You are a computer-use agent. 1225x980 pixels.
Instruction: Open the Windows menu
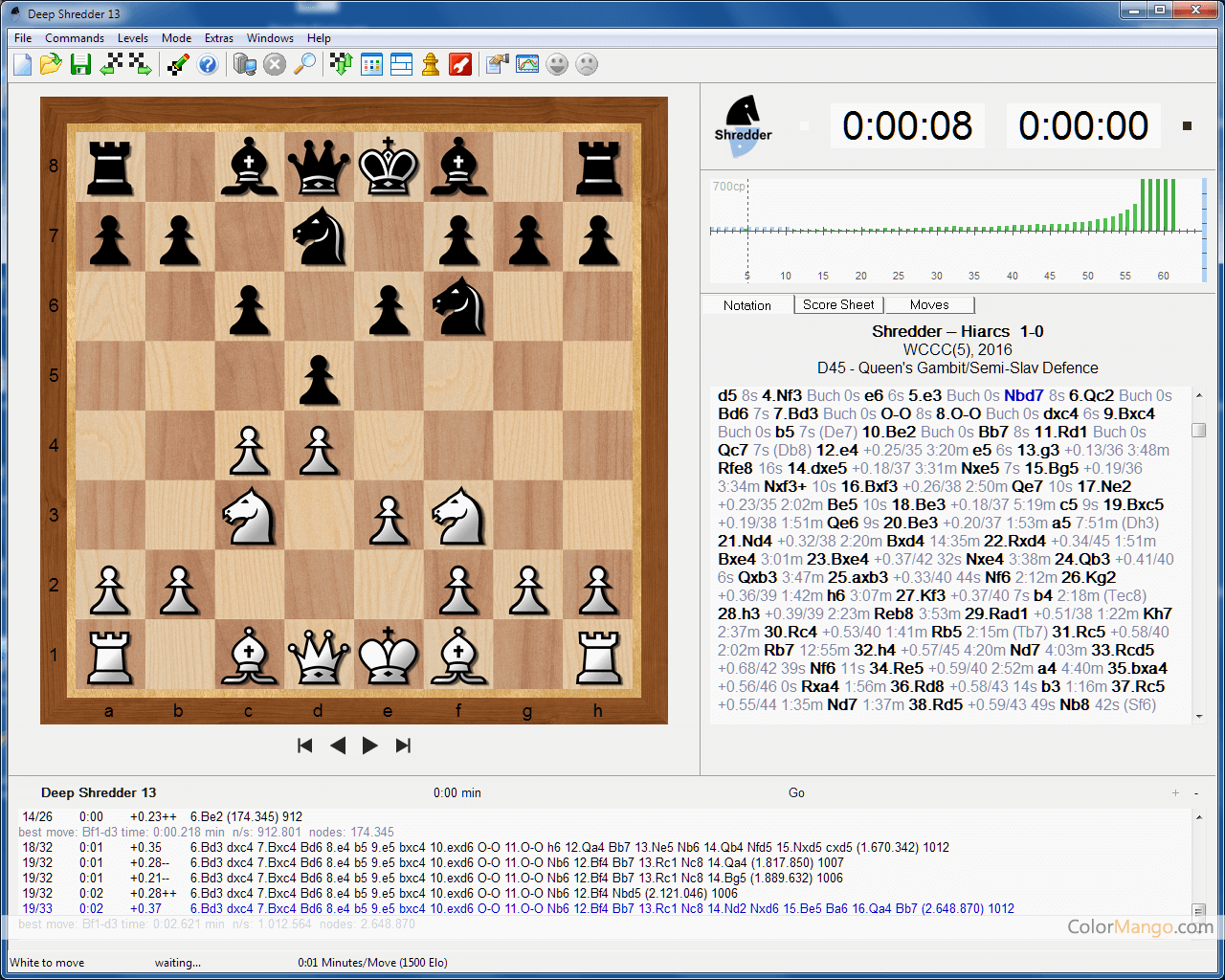pos(270,38)
